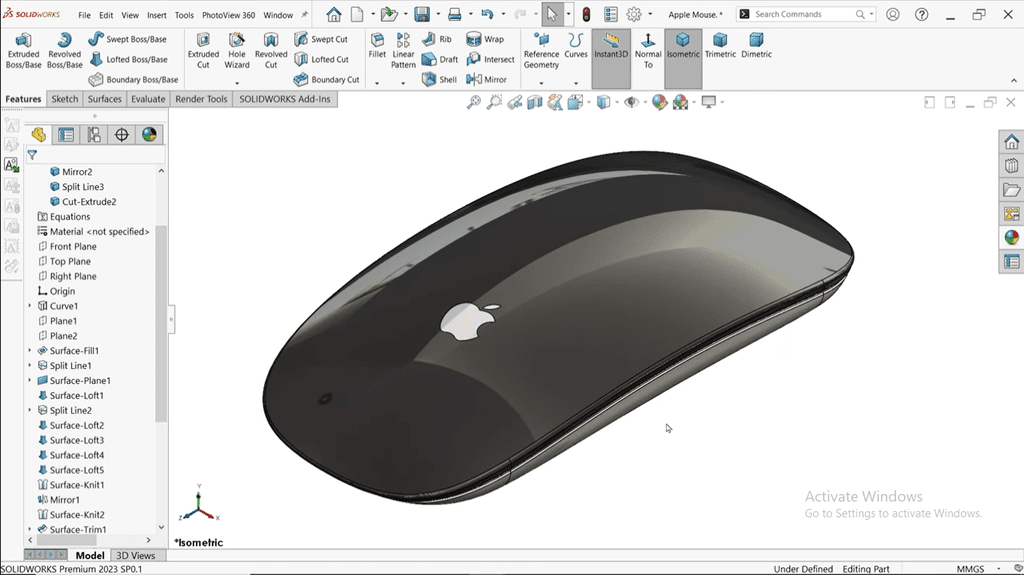
Task: Click in the Search Commands field
Action: click(x=803, y=14)
